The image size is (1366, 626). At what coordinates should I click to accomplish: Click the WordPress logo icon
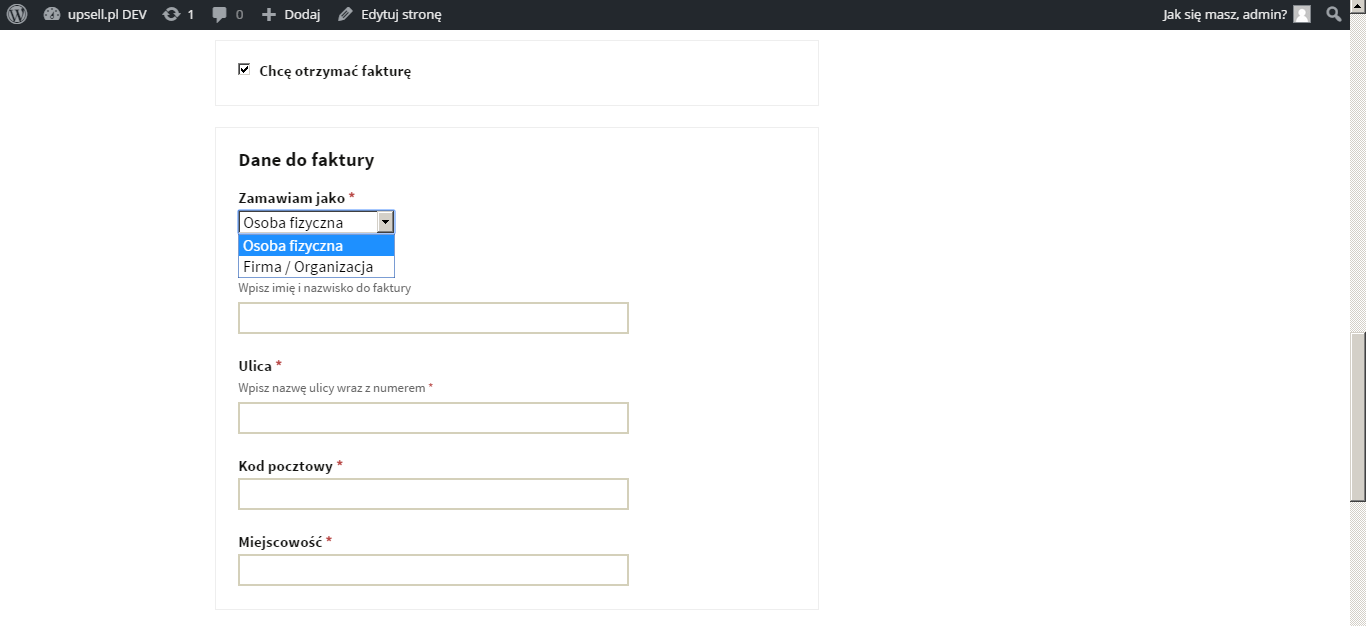click(x=16, y=15)
